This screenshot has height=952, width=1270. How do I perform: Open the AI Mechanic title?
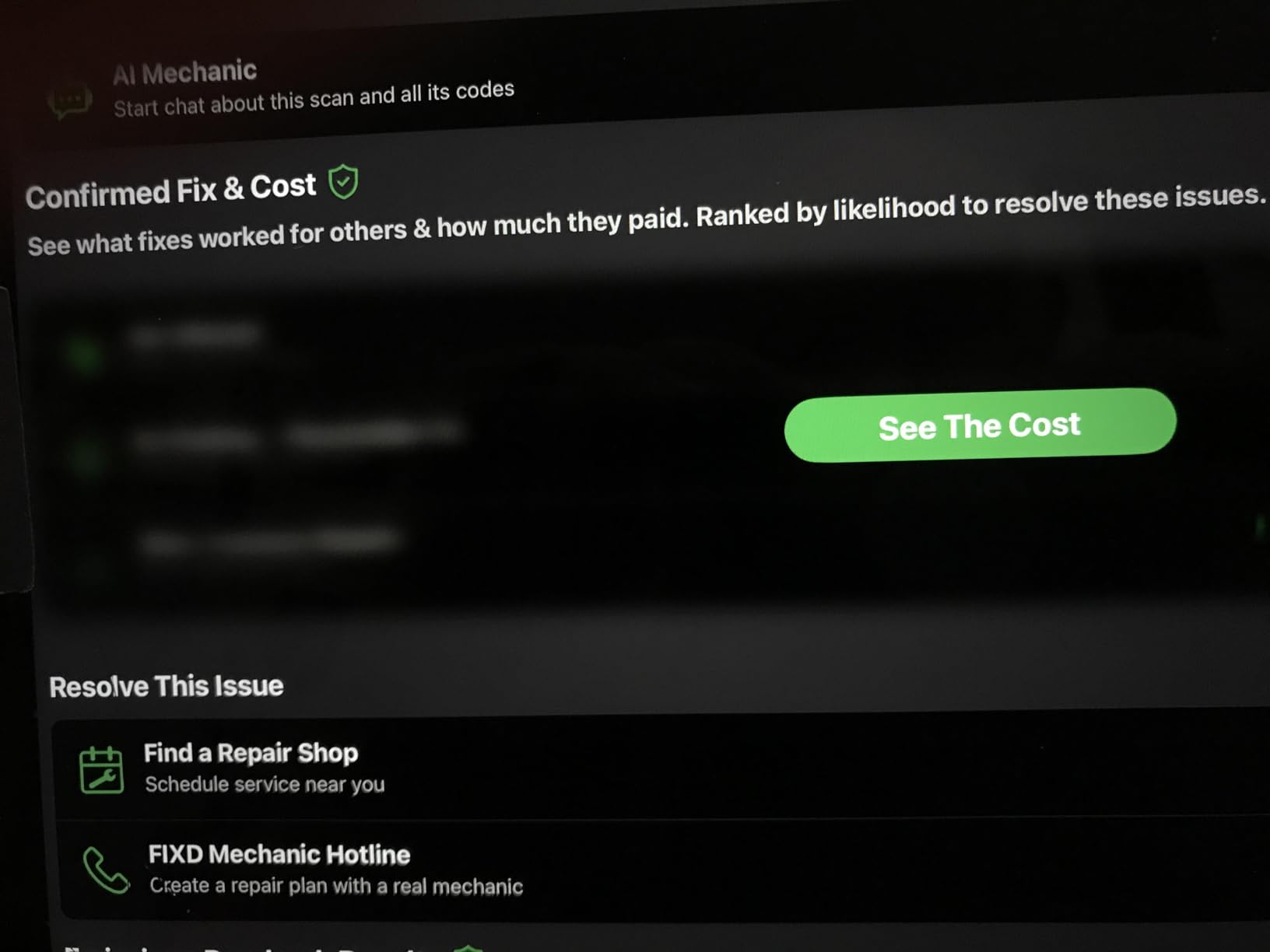click(184, 72)
